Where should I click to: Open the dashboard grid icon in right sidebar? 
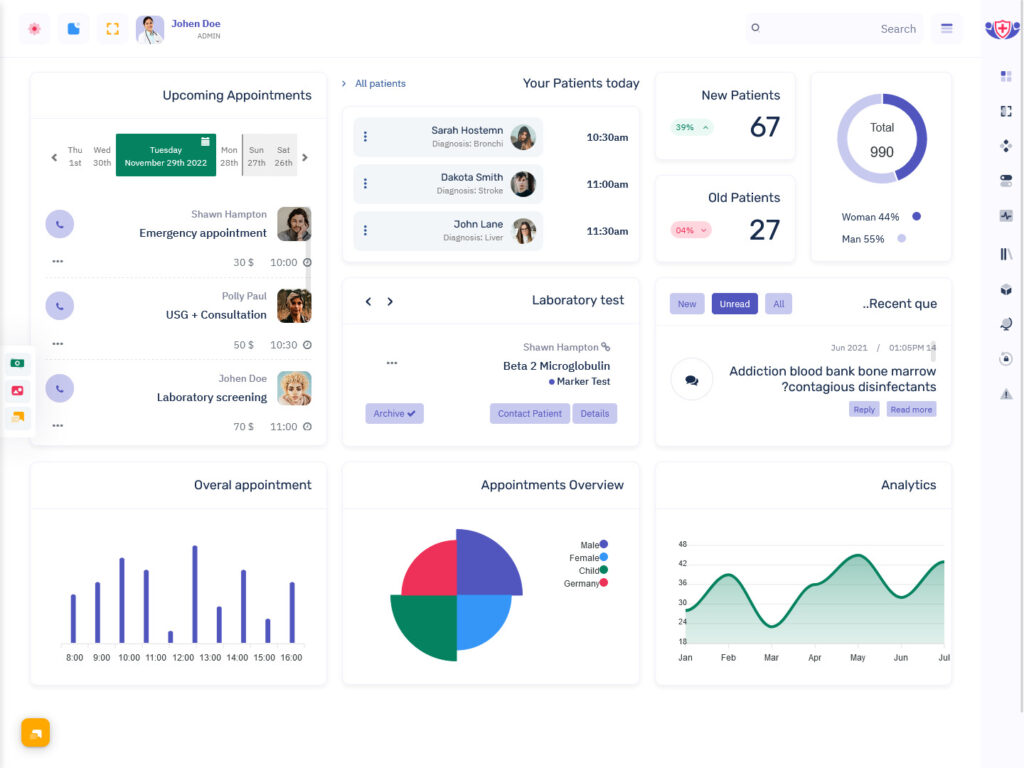point(1006,75)
